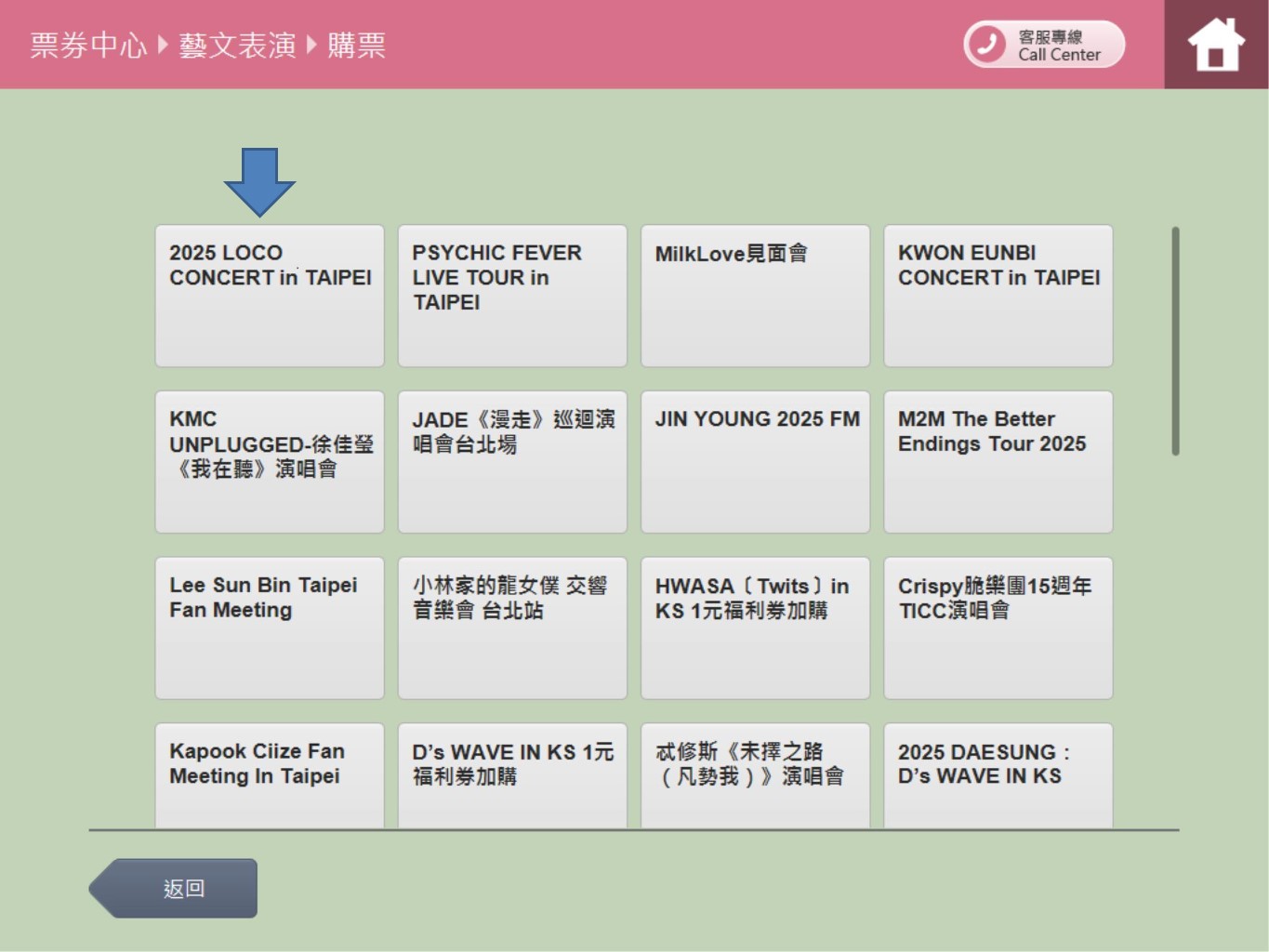Choose HWASA Twits in KS 1元福利券加購
This screenshot has height=952, width=1269.
[x=755, y=628]
